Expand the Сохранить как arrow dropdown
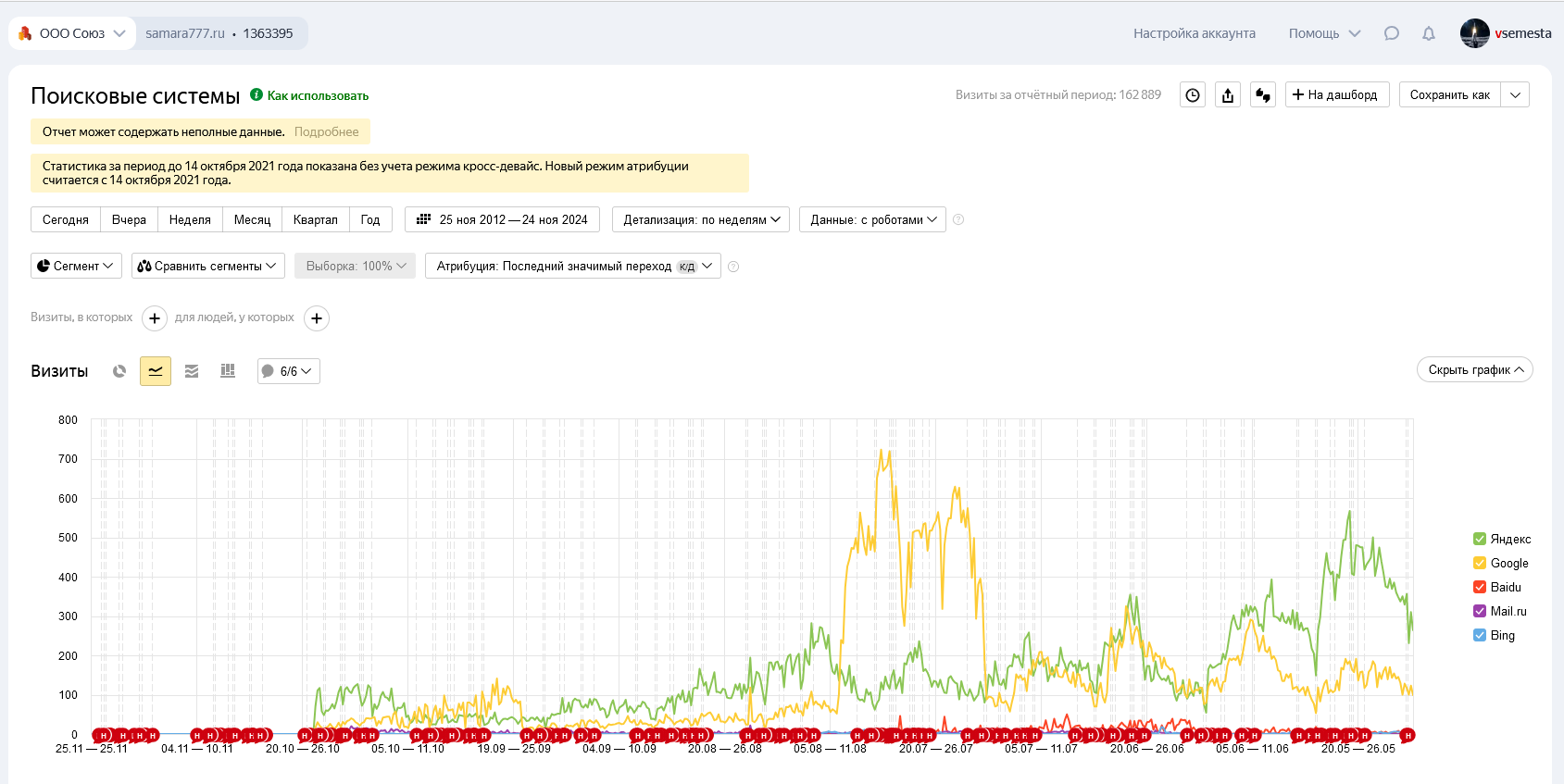Viewport: 1564px width, 784px height. [x=1515, y=94]
